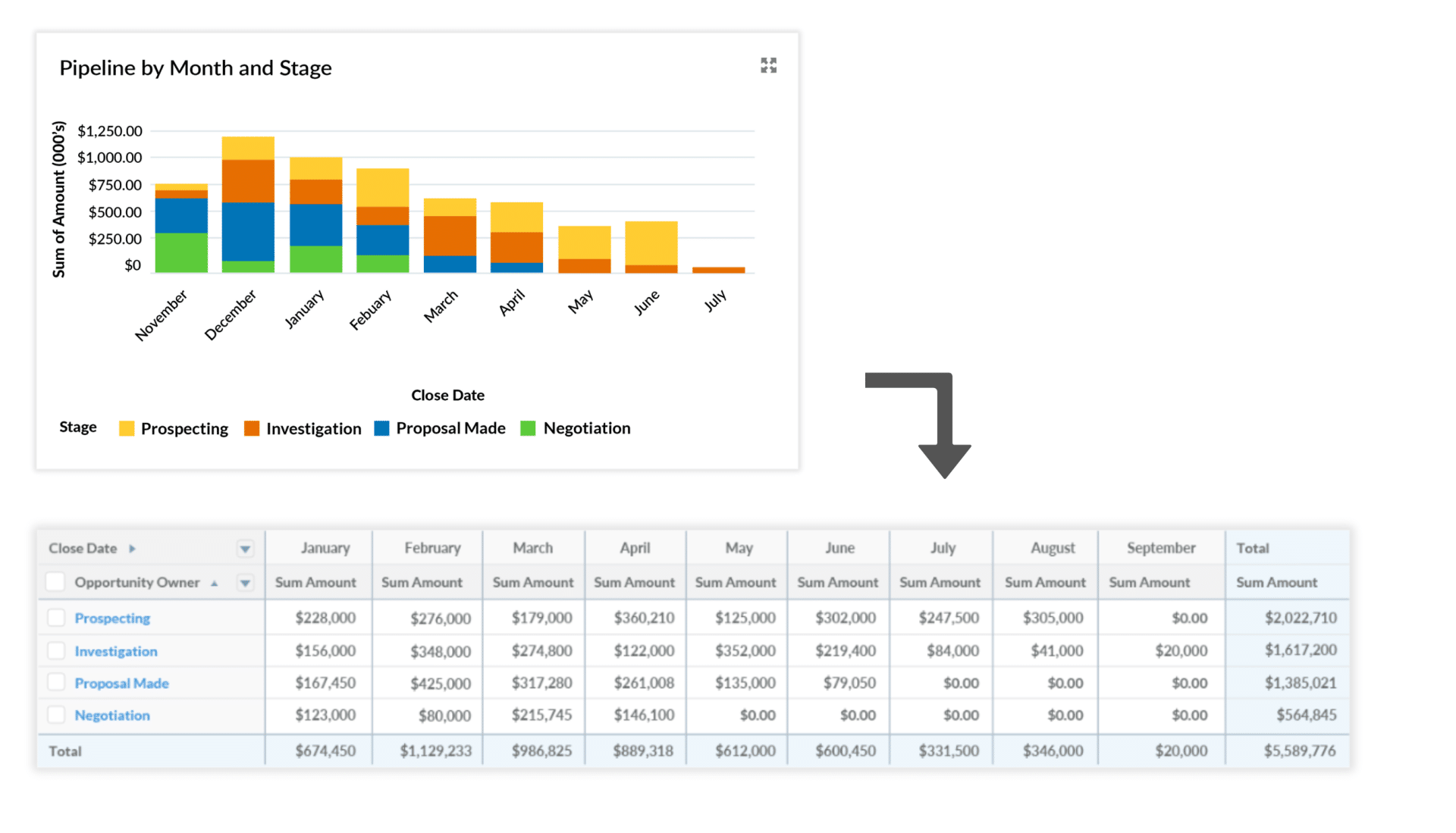The image size is (1456, 833).
Task: Open the Prospecting stage link
Action: [x=111, y=618]
